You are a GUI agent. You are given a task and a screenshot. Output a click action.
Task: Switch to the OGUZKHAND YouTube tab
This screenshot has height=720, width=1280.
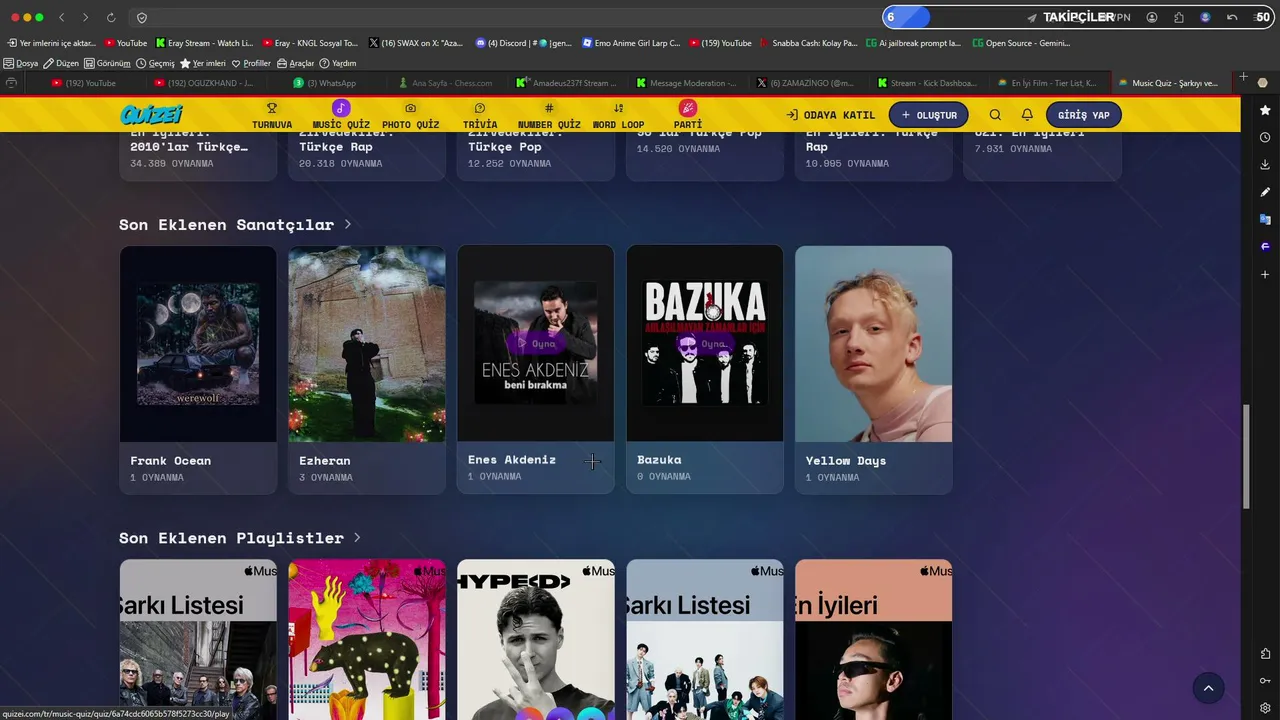[203, 83]
